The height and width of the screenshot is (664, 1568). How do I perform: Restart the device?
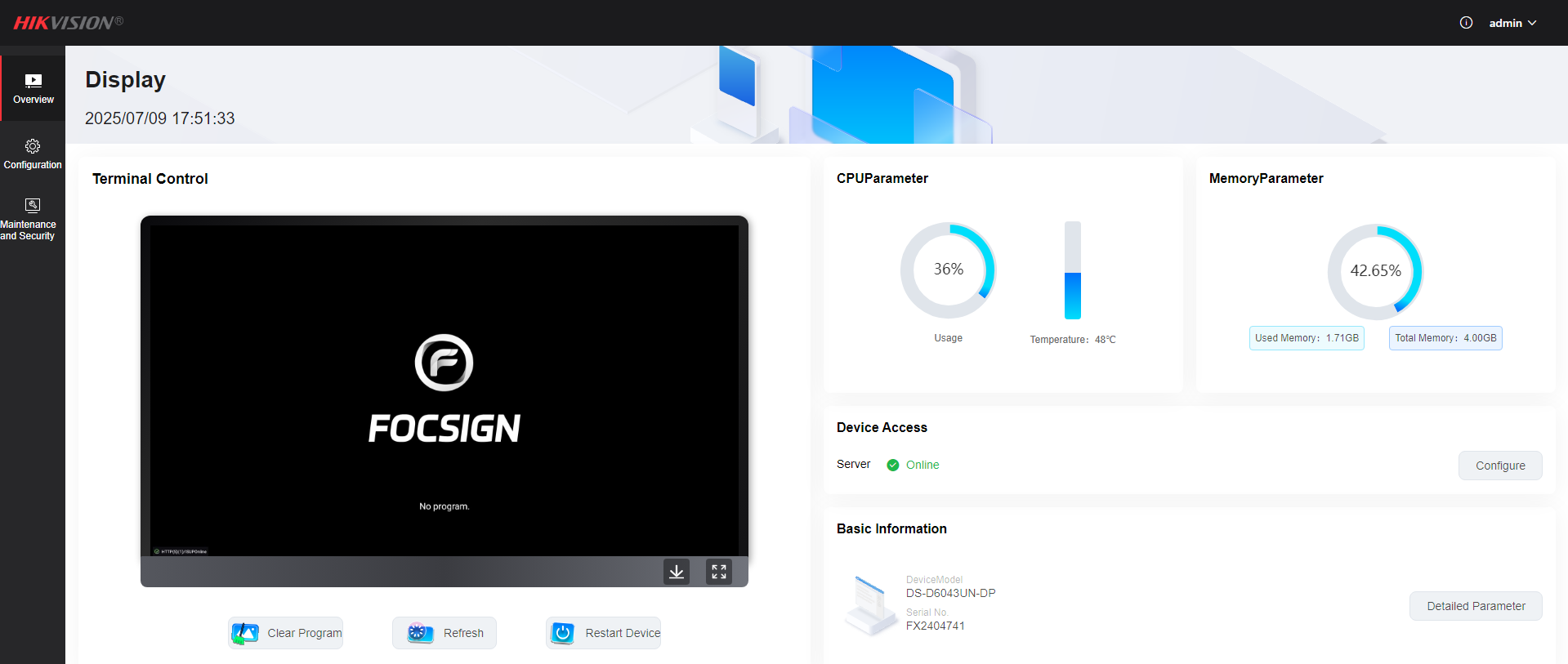(604, 633)
